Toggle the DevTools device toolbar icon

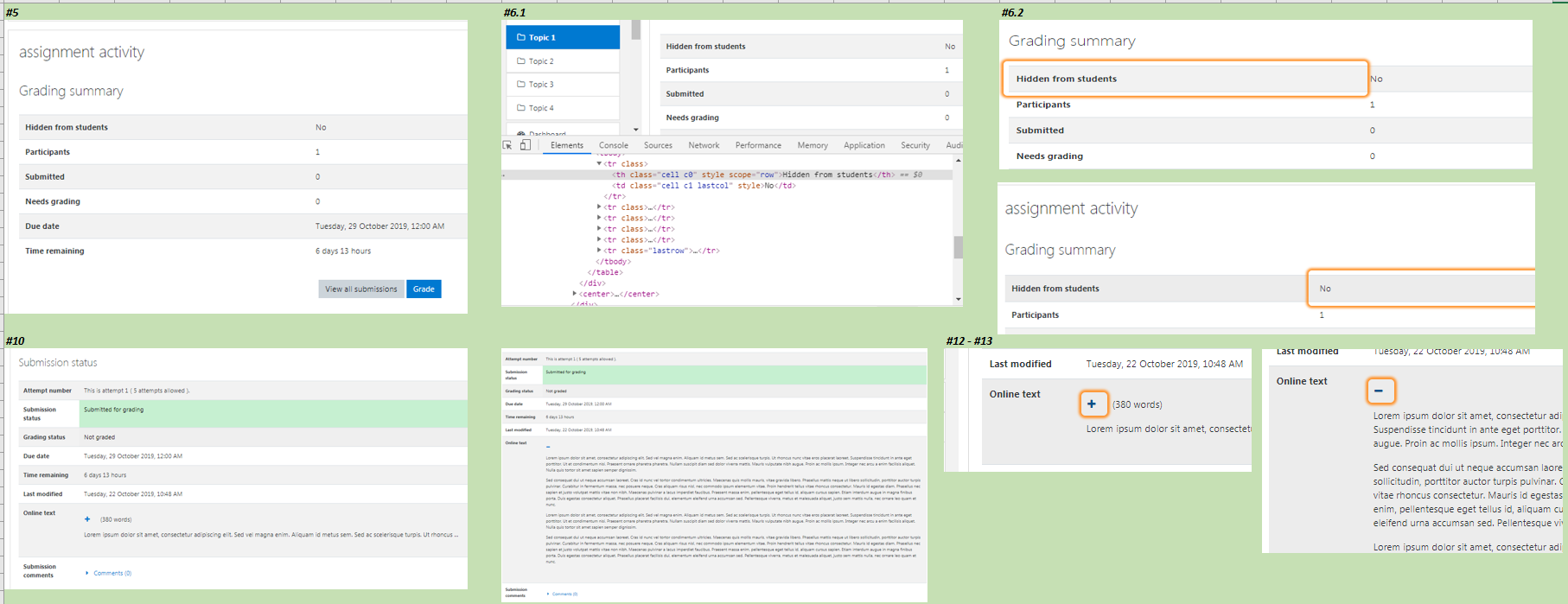525,145
